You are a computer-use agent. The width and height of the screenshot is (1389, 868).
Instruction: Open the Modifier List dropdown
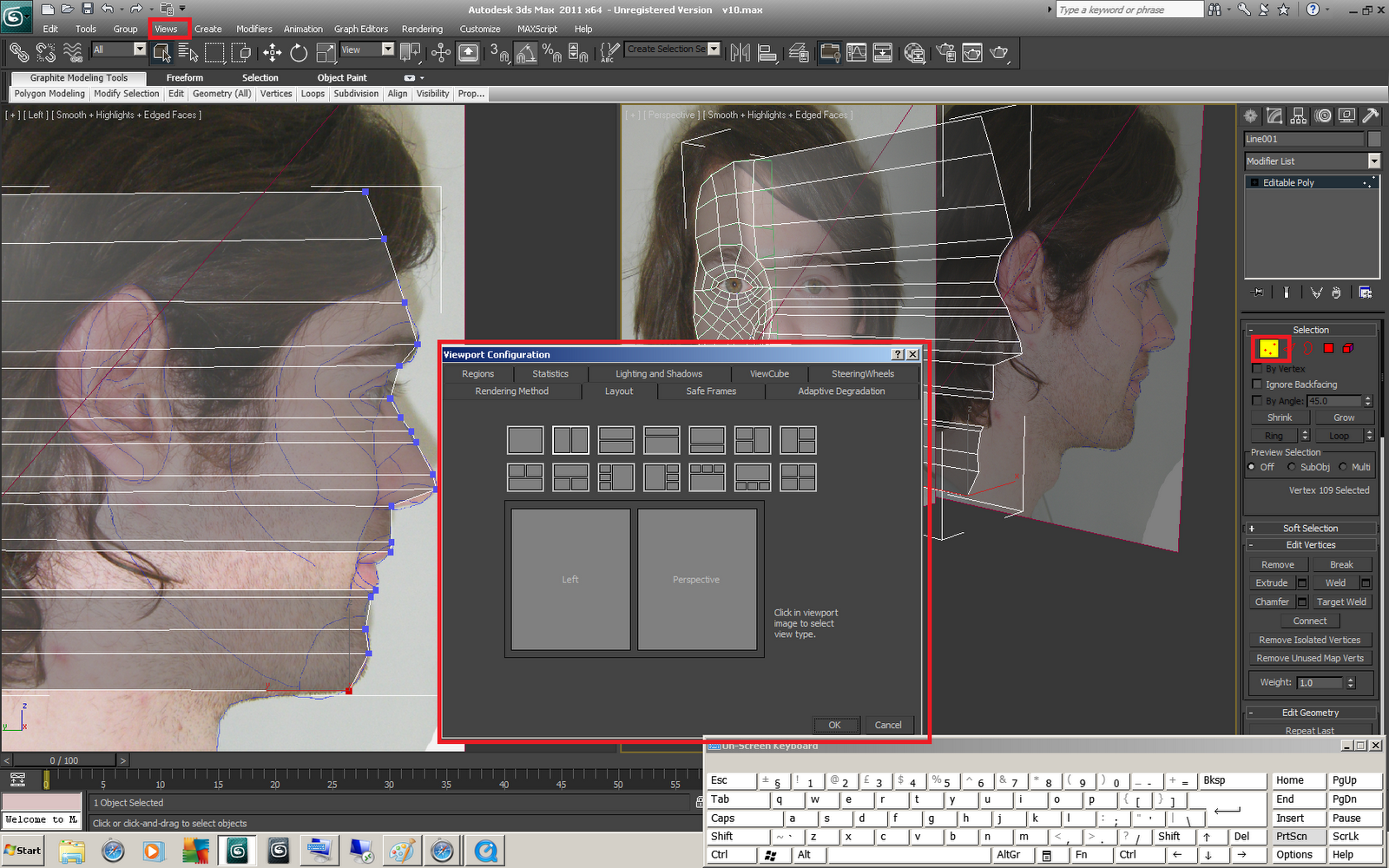(x=1373, y=161)
